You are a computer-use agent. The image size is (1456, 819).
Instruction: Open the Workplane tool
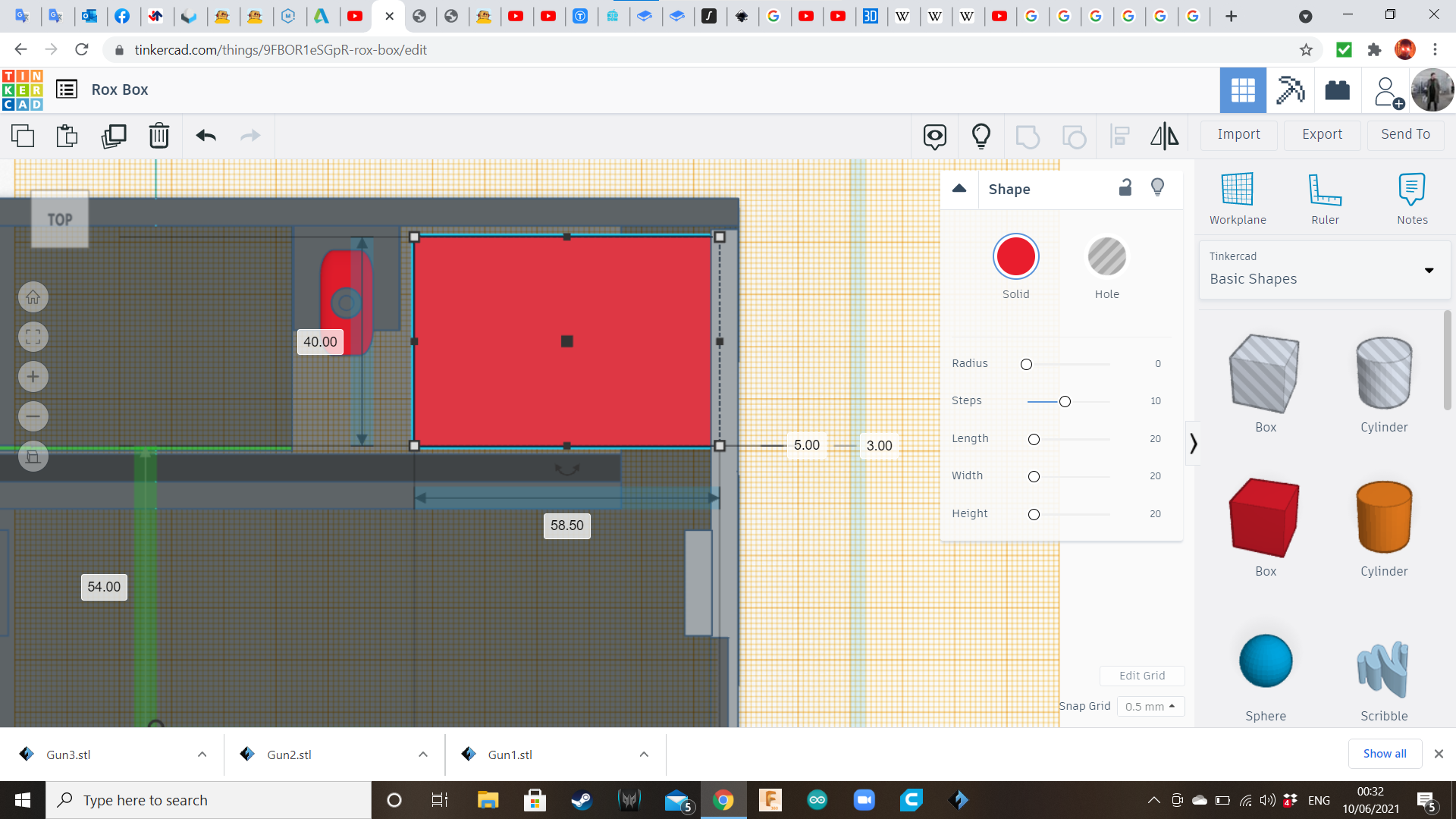pos(1238,199)
